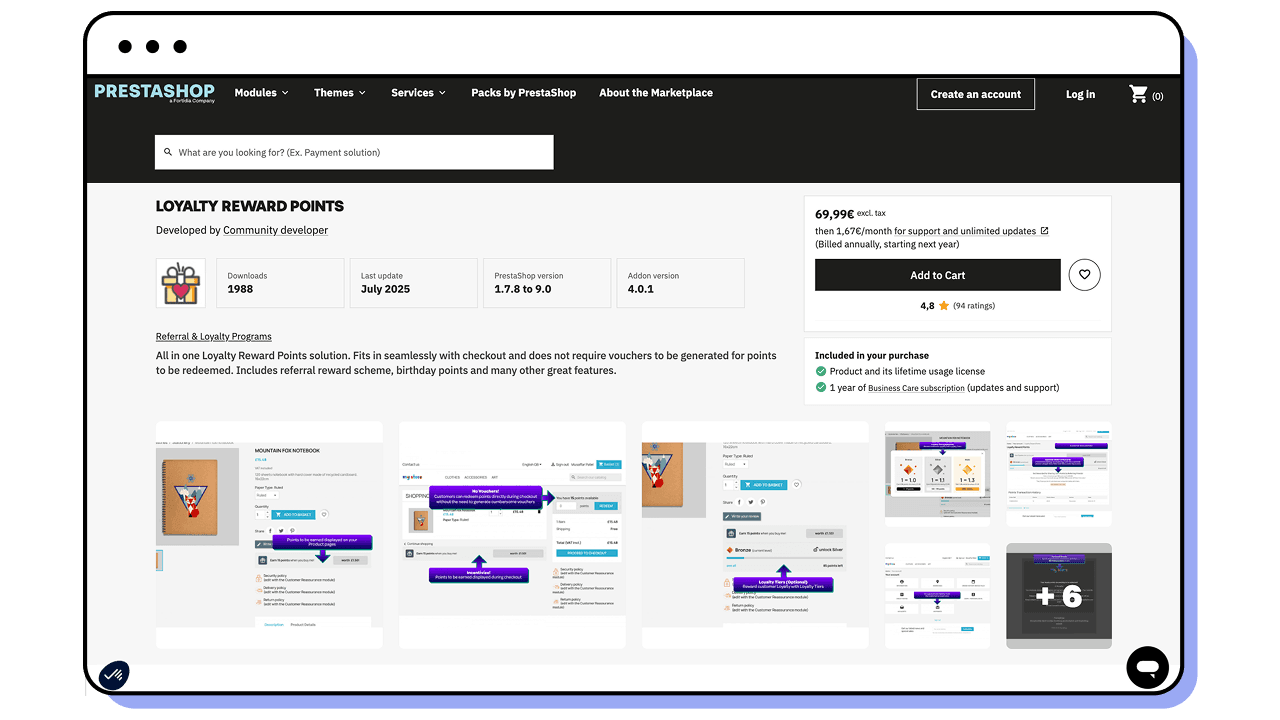
Task: Show the +6 more screenshots thumbnail
Action: pos(1058,596)
